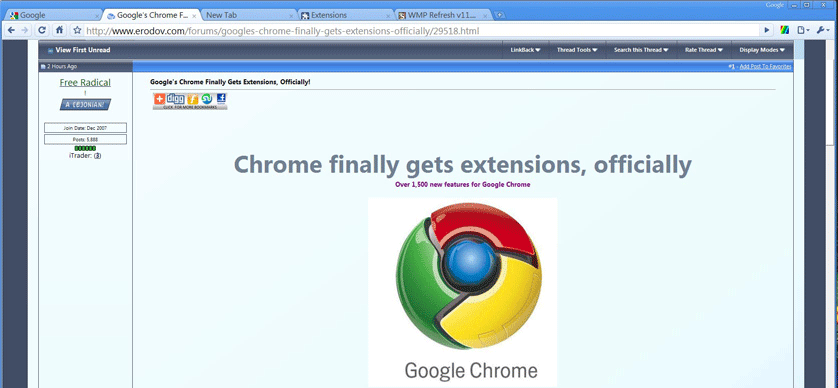
Task: Switch to the New Tab tab
Action: 249,15
